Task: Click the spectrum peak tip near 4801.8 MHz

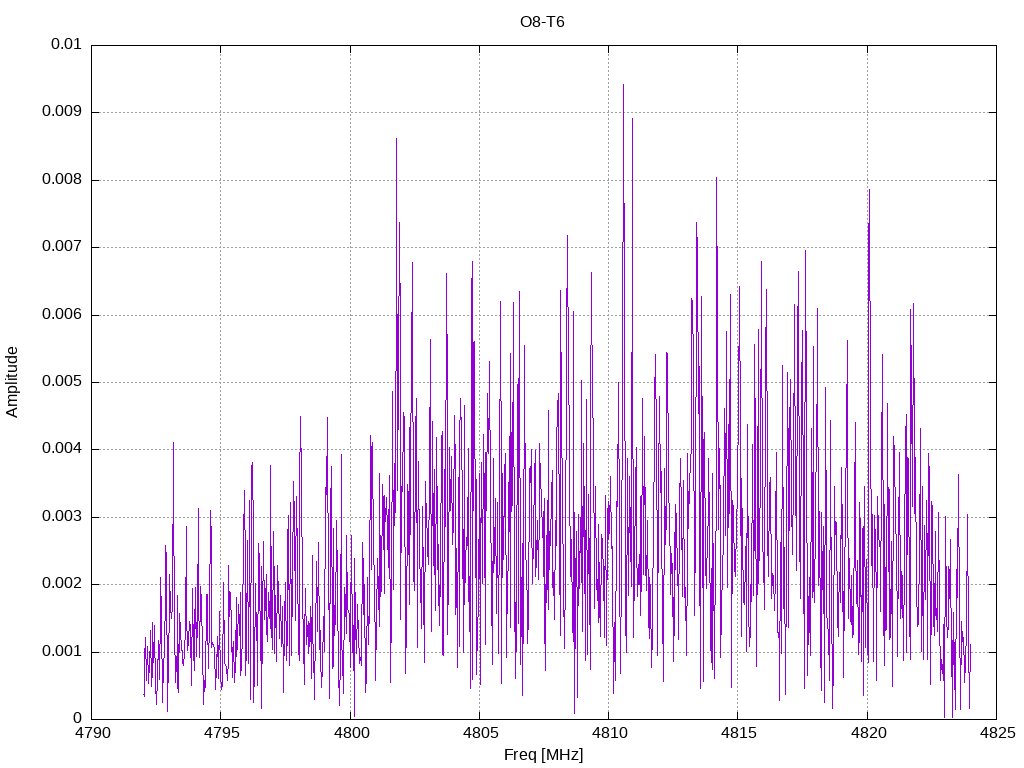Action: (396, 140)
